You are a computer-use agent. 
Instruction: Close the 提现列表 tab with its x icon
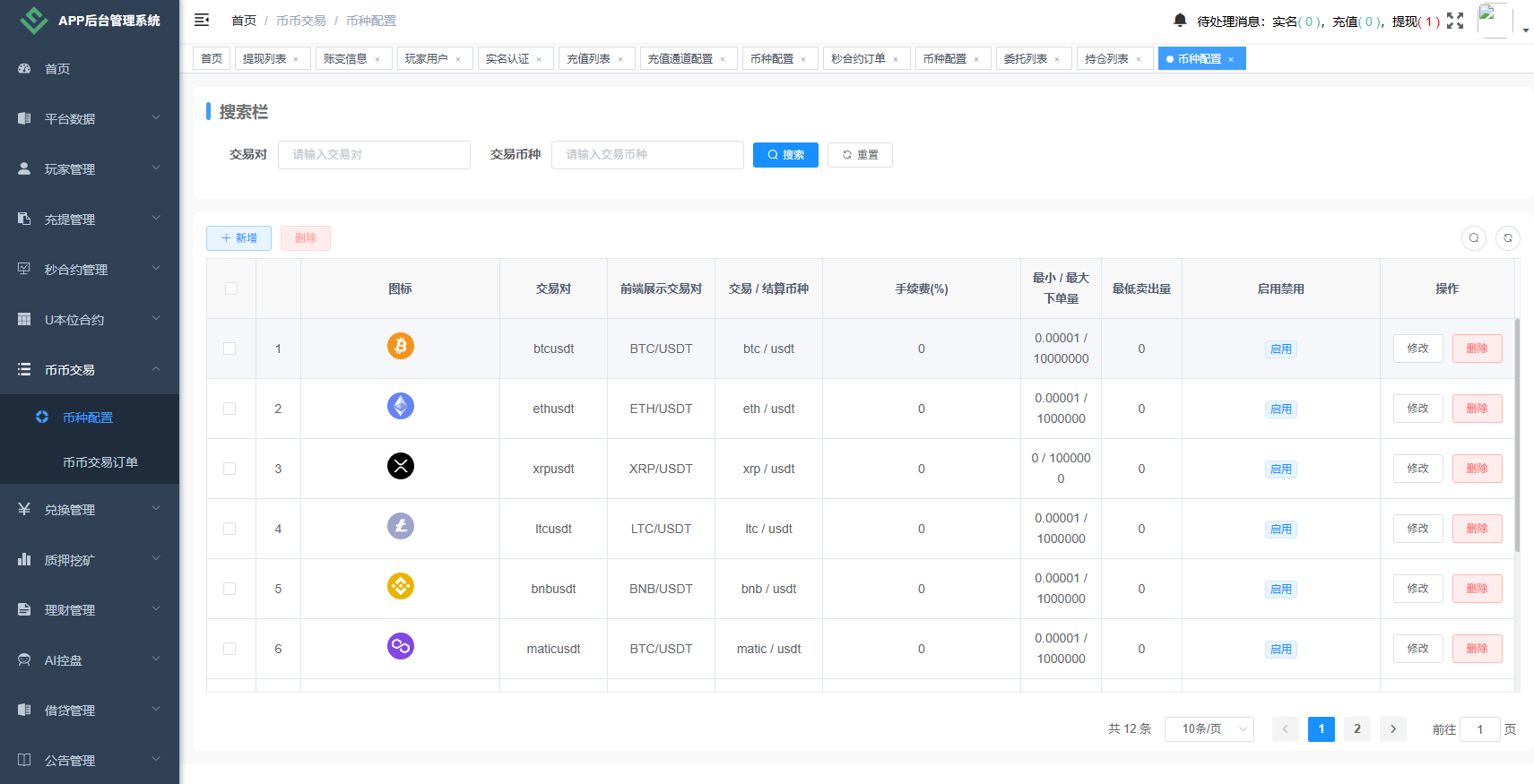point(296,59)
